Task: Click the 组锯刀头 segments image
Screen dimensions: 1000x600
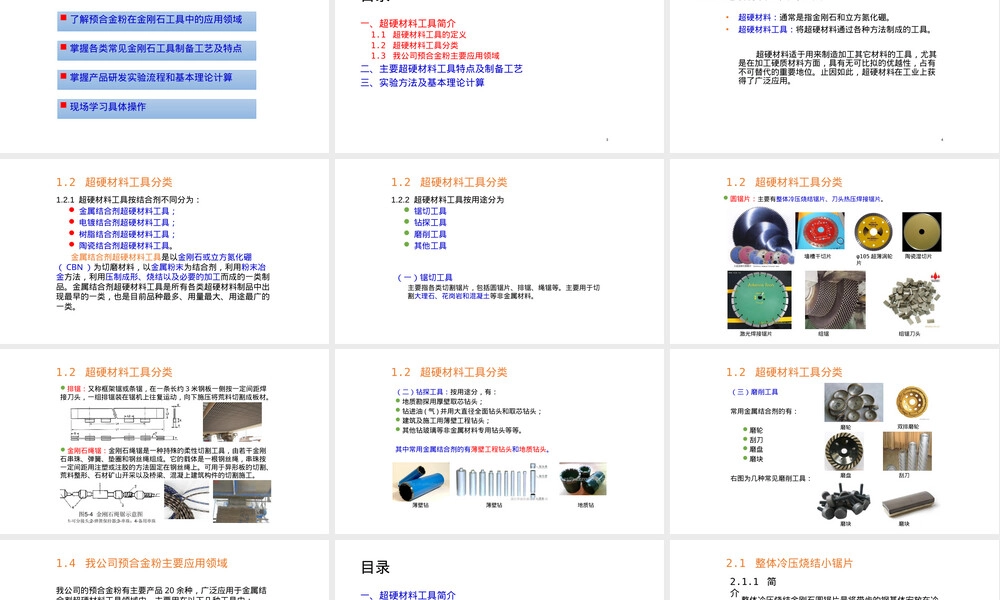Action: (913, 300)
